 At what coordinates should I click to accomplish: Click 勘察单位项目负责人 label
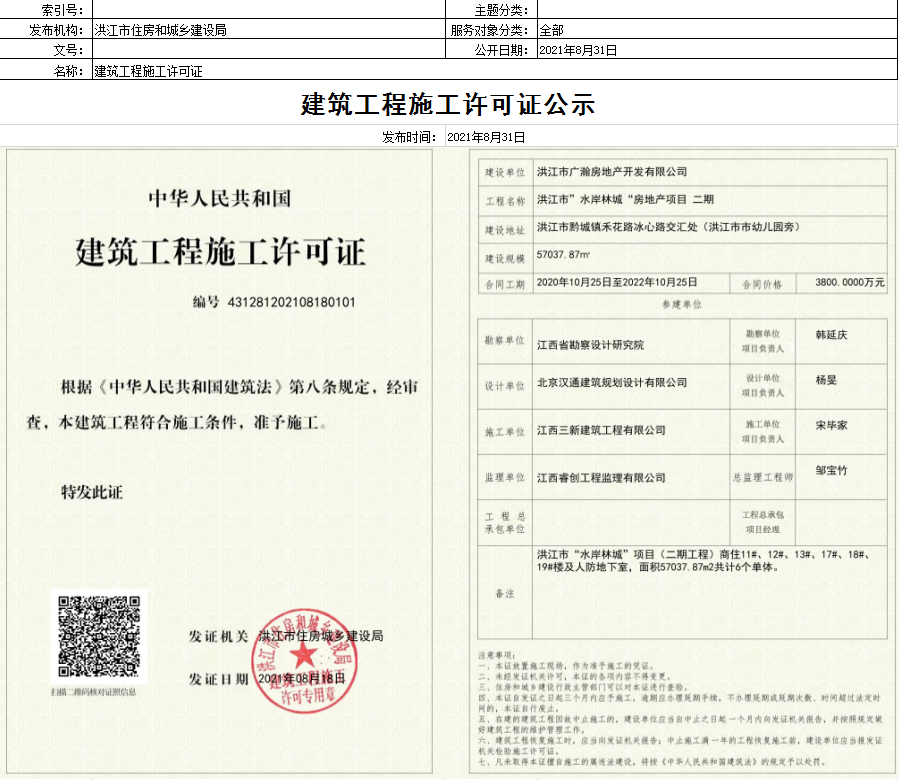click(763, 341)
